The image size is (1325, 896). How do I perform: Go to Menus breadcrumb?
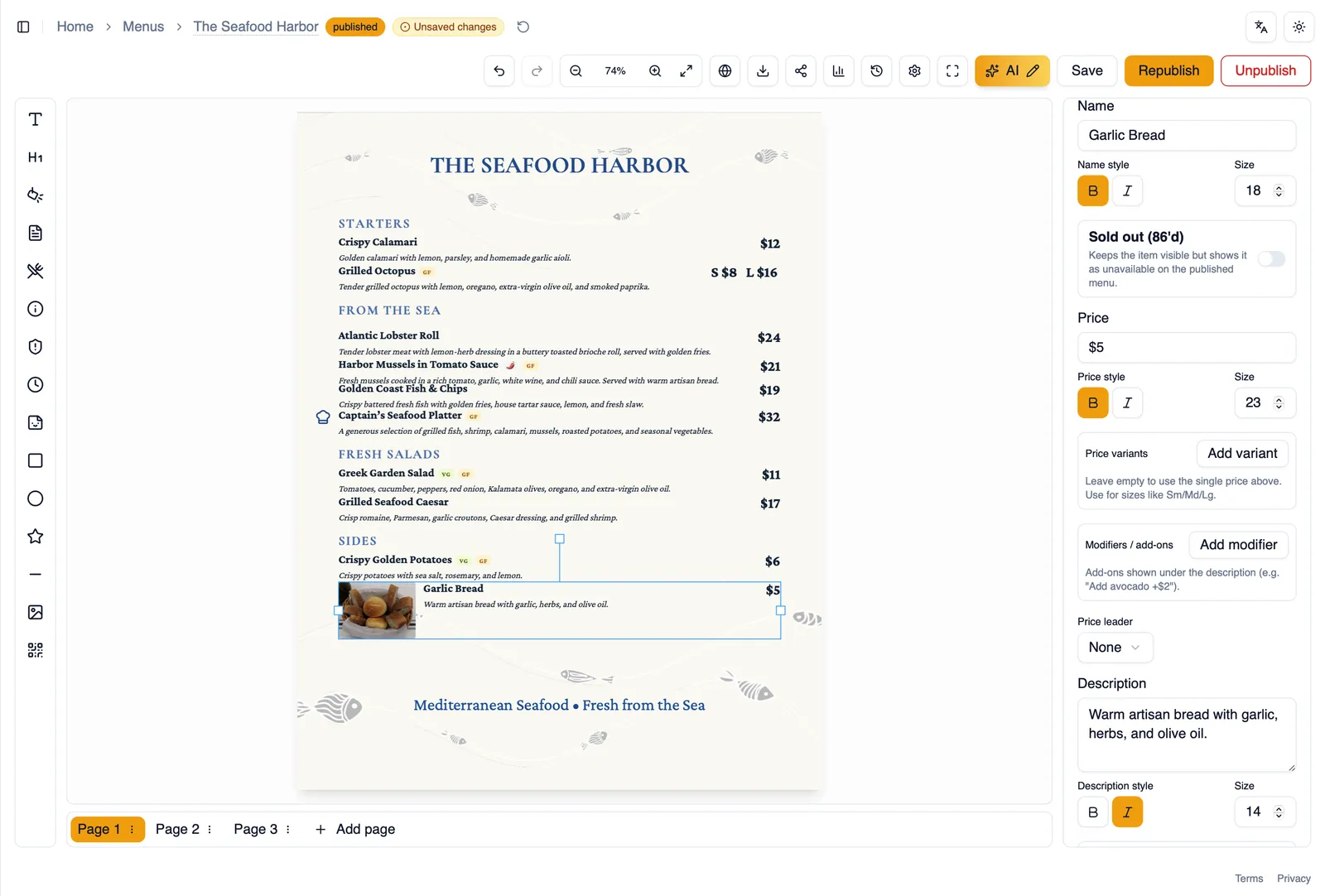[x=143, y=26]
